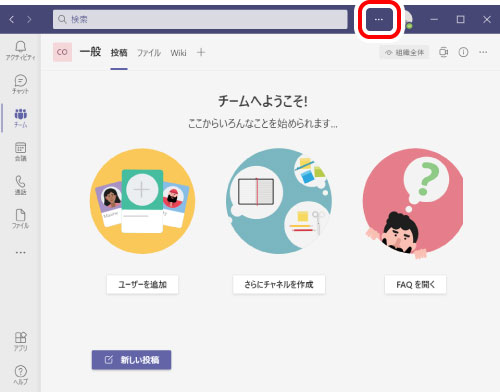Open settings and more ellipsis in title bar
This screenshot has height=392, width=500.
click(379, 19)
